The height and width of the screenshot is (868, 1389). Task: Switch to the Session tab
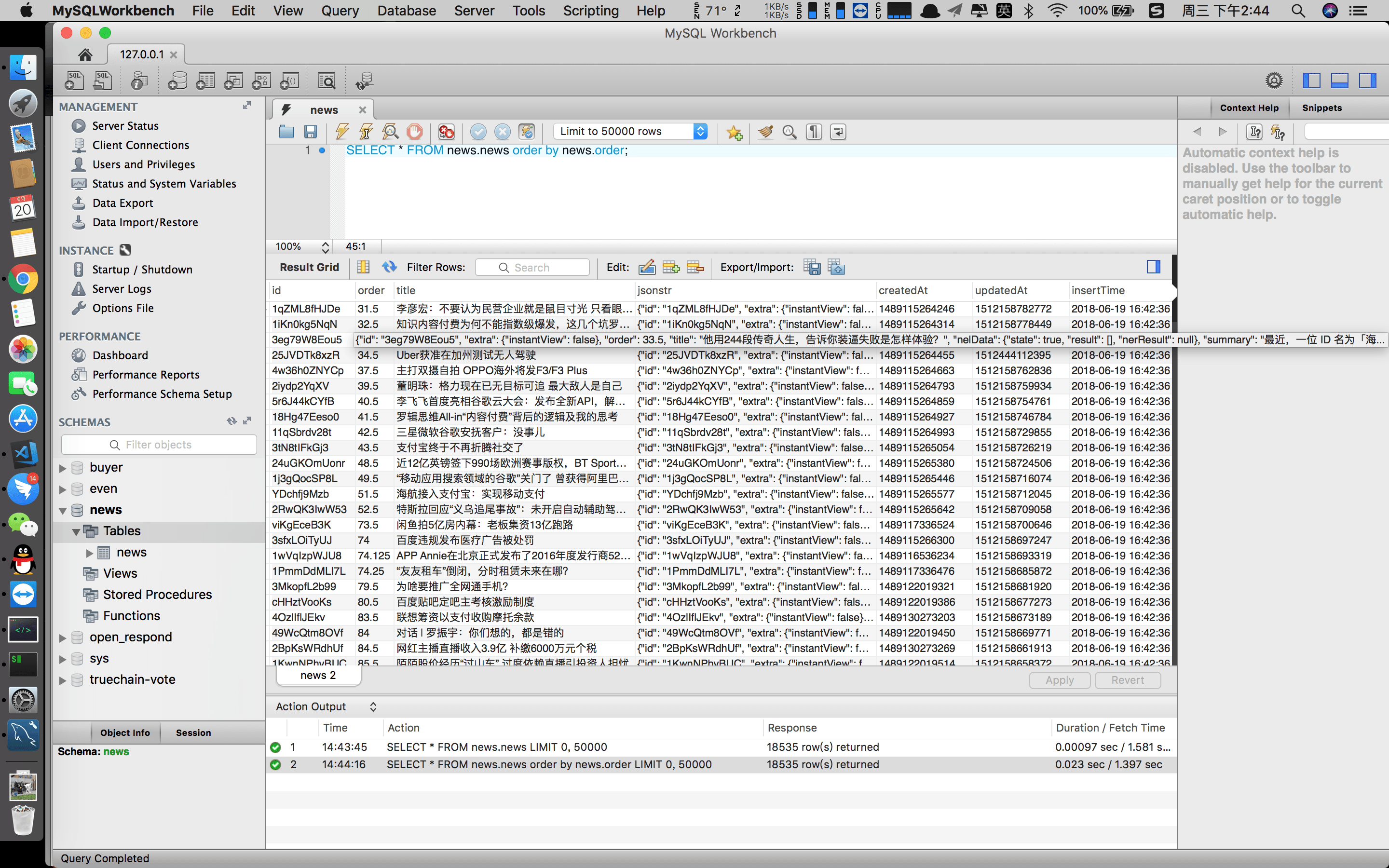(x=193, y=732)
